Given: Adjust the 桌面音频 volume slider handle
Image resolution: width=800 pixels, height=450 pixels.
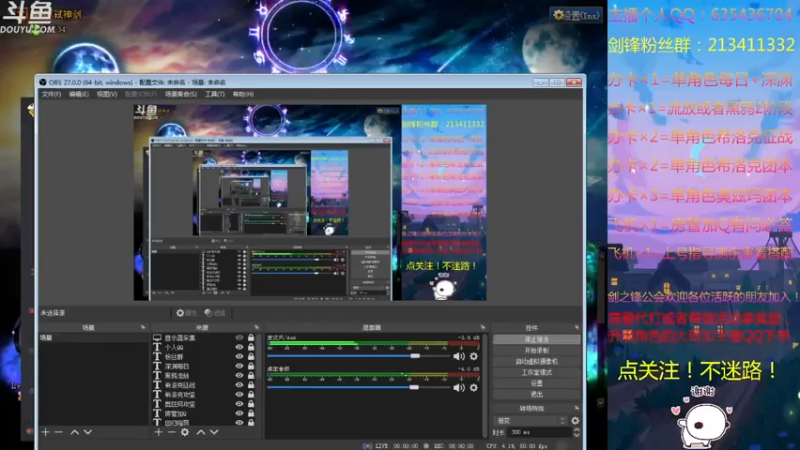Looking at the screenshot, I should click(x=414, y=387).
